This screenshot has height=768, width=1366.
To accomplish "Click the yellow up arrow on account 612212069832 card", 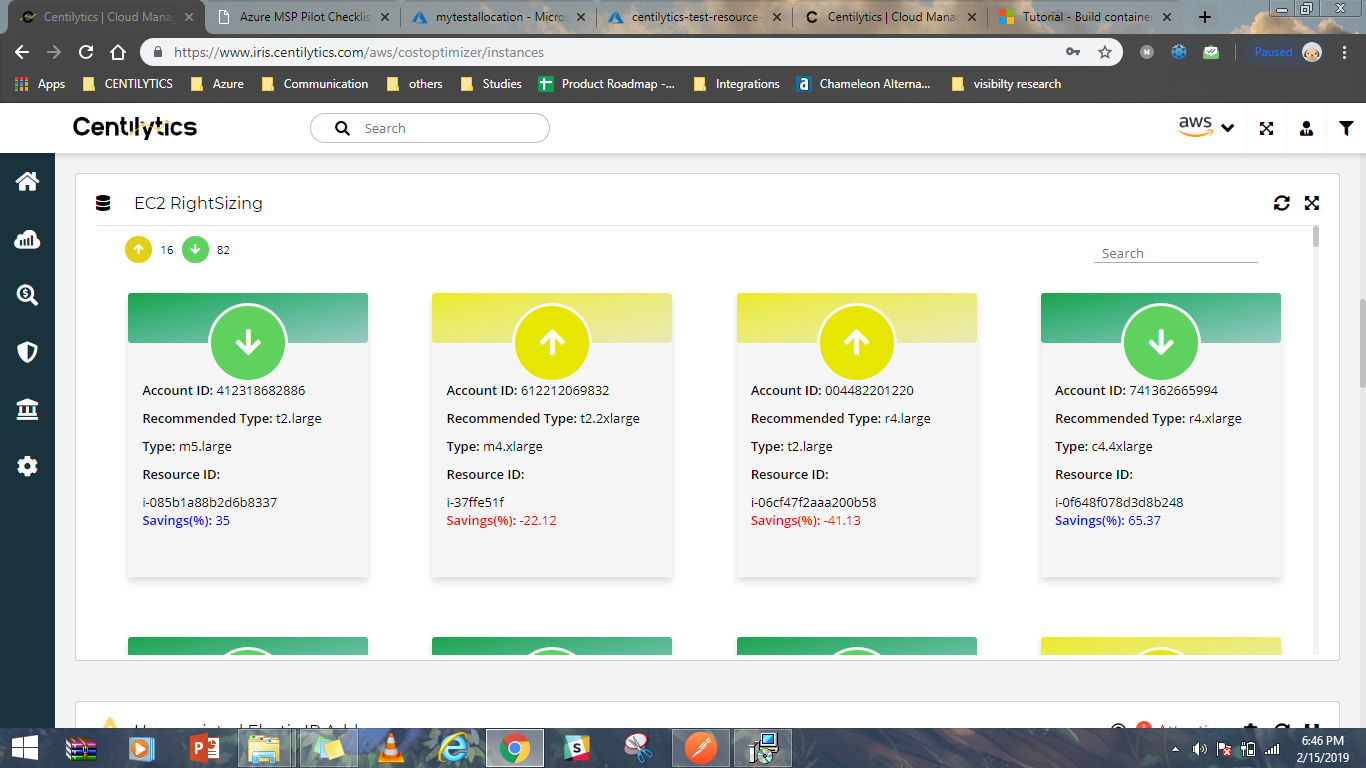I will [552, 343].
